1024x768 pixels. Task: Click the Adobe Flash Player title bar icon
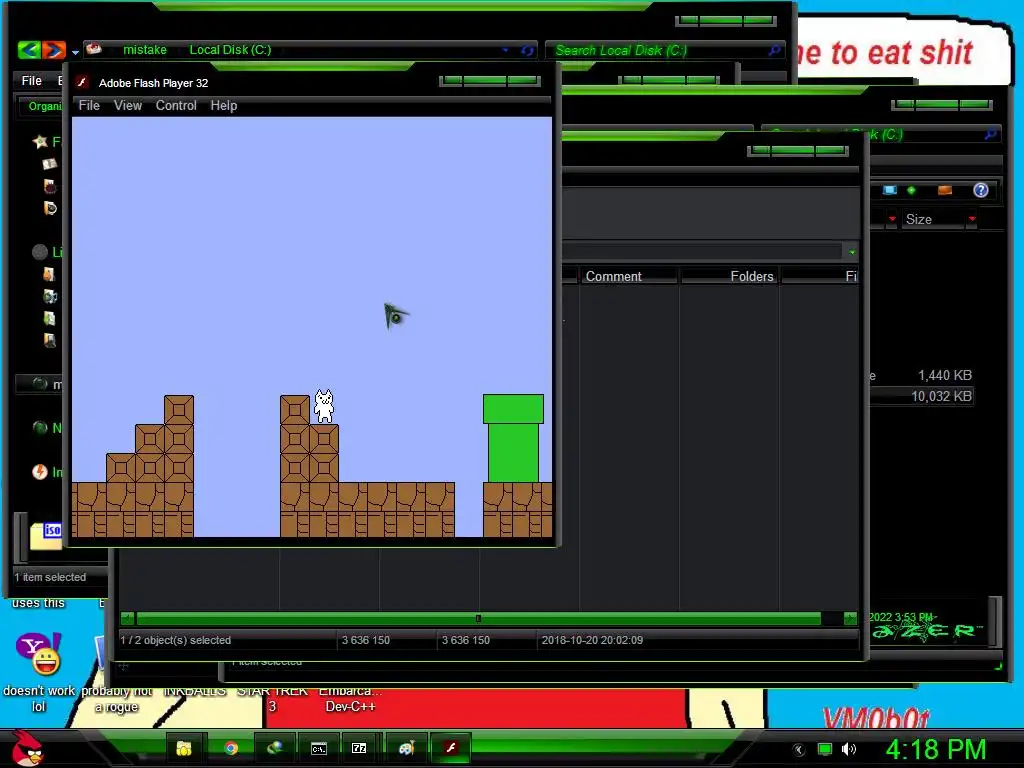[82, 82]
